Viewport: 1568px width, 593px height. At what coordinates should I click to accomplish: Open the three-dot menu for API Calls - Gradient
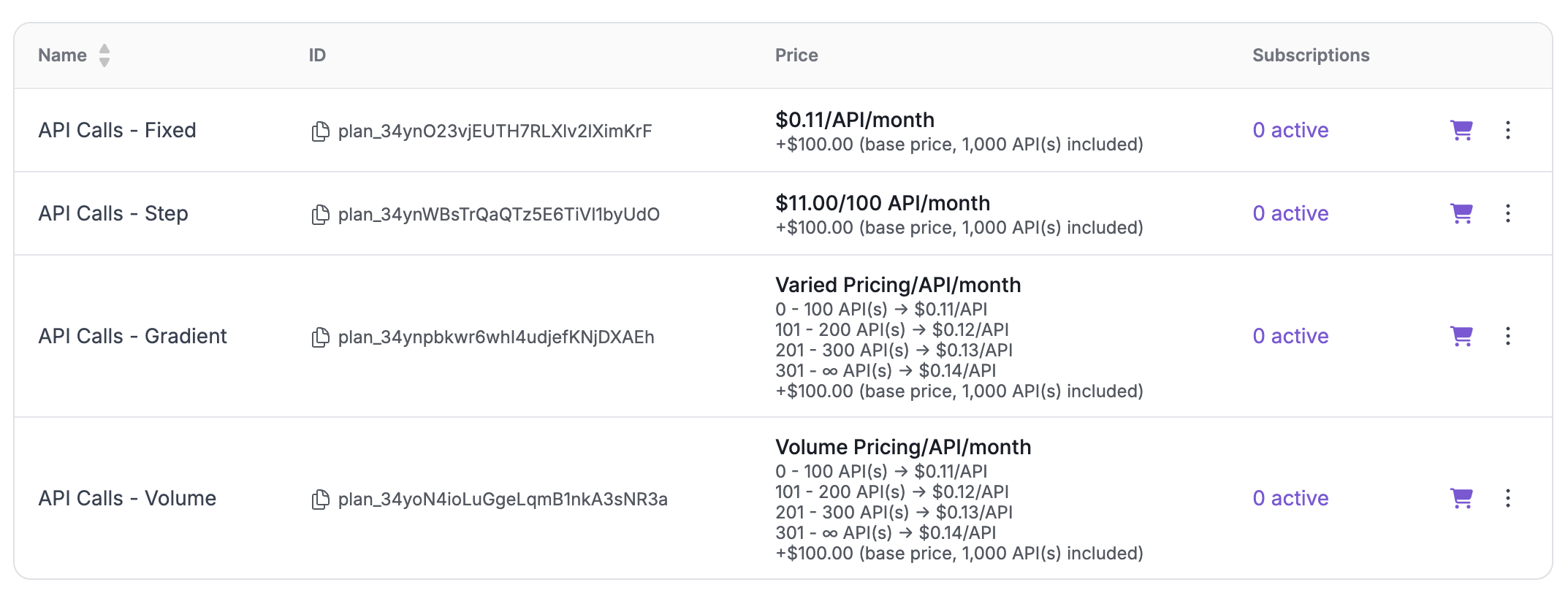[x=1508, y=337]
